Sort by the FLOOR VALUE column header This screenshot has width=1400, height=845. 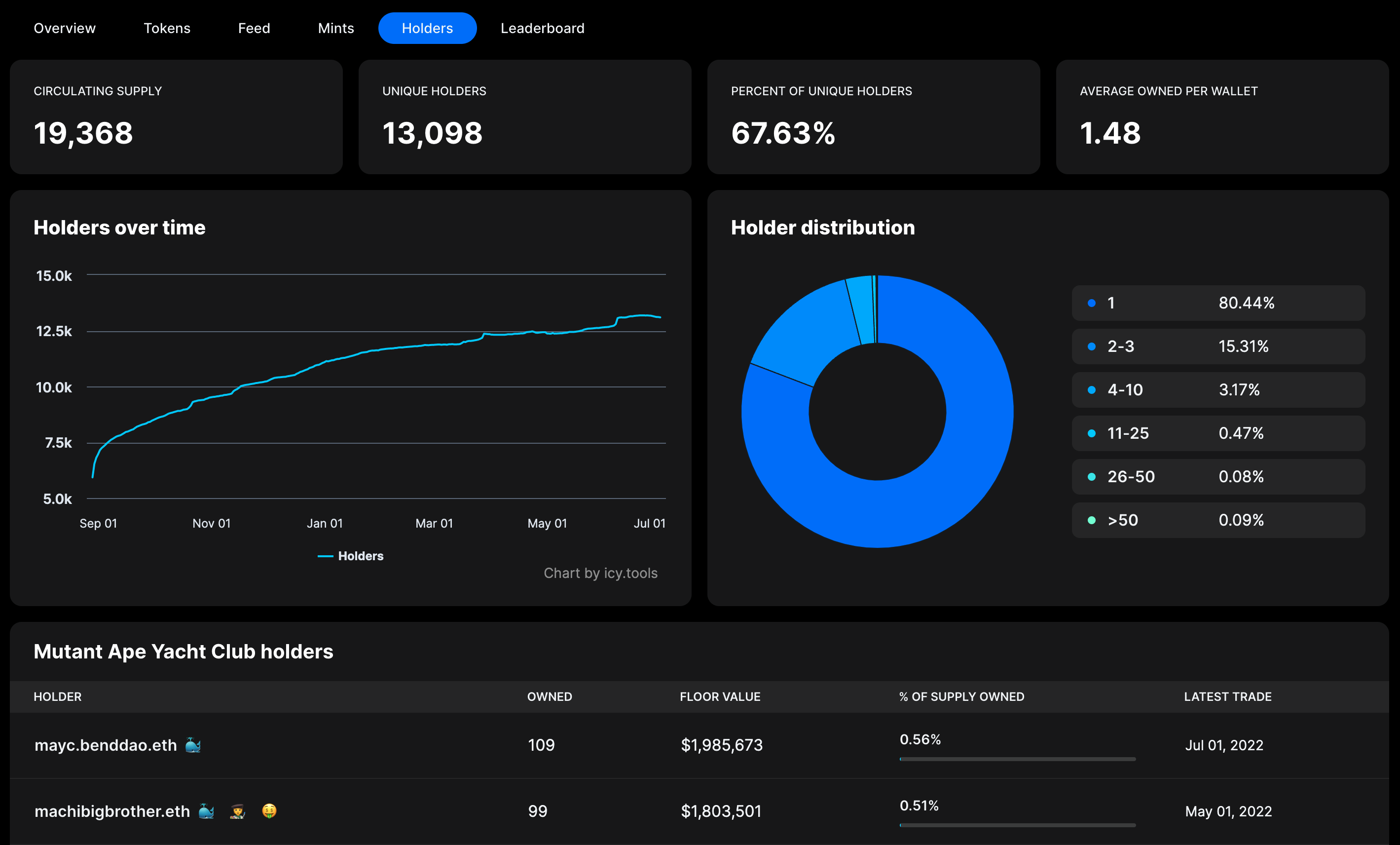[x=720, y=696]
